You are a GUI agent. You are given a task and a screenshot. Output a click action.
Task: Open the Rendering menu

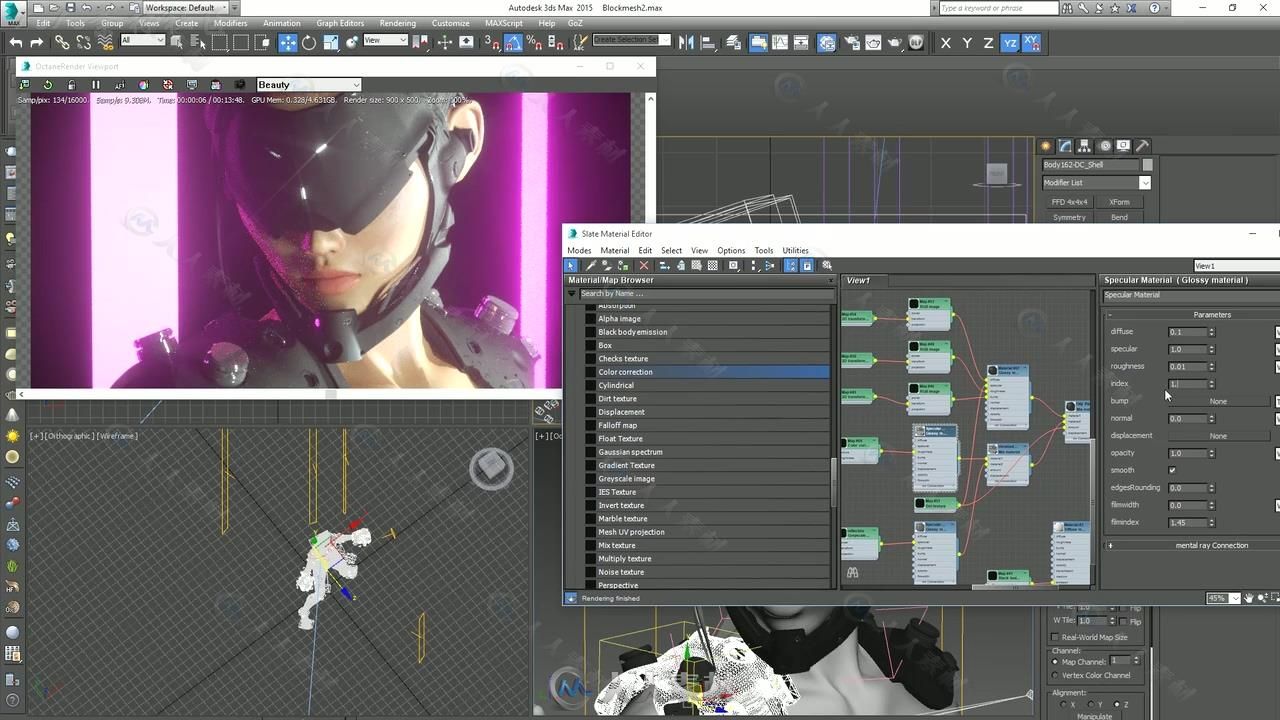(397, 23)
